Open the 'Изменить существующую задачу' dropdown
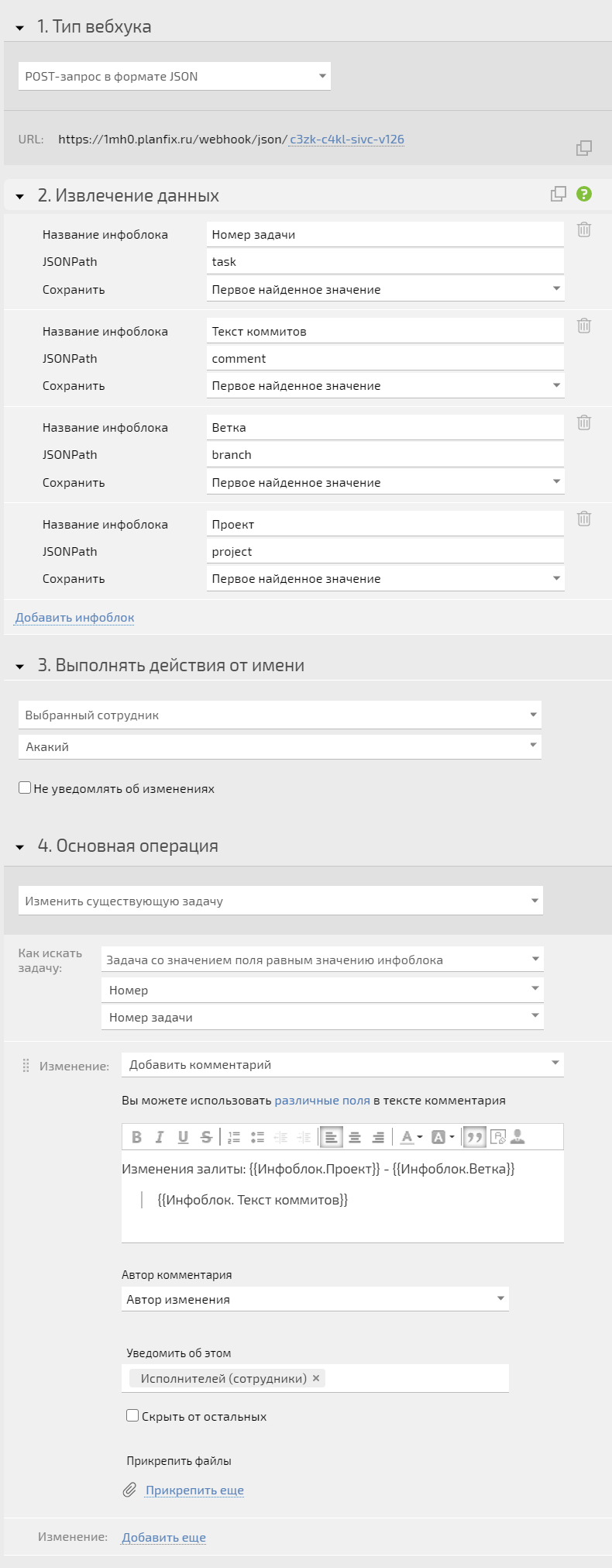This screenshot has height=1568, width=612. 280,901
